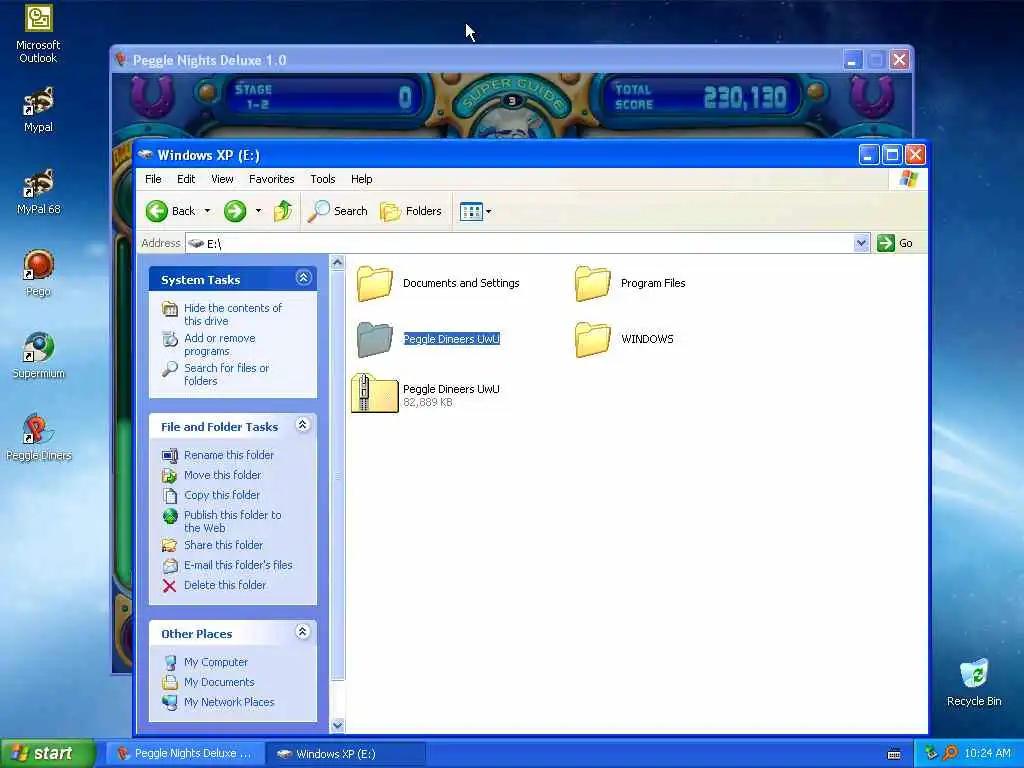Screen dimensions: 1024x768
Task: Toggle the Folders pane button
Action: [411, 211]
